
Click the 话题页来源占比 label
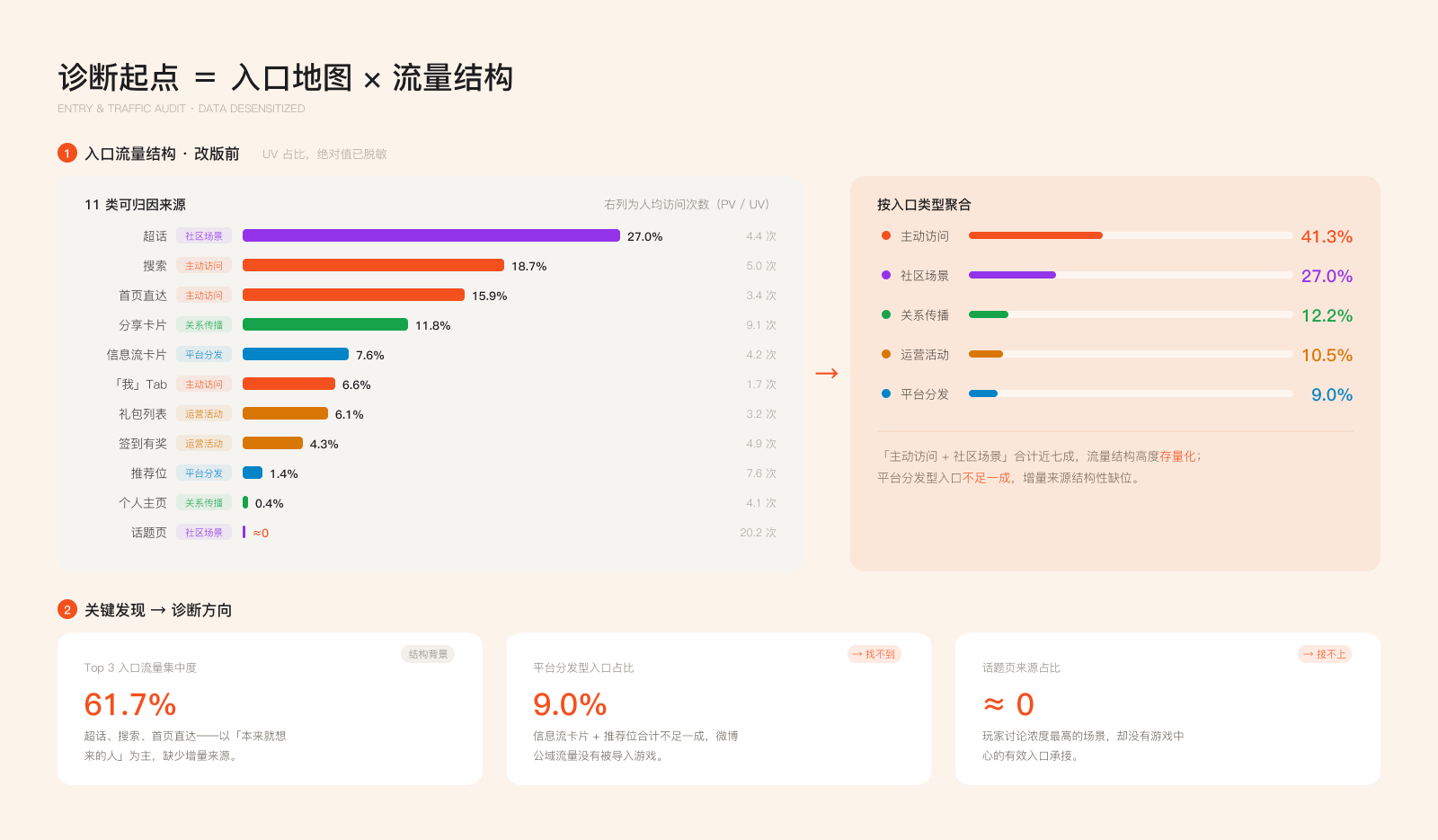(x=1021, y=668)
